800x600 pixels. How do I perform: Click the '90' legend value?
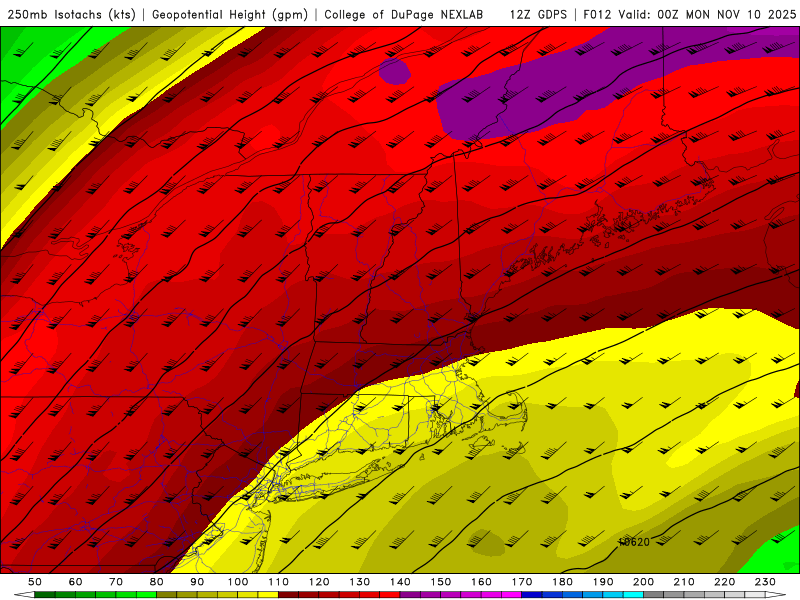coord(197,582)
